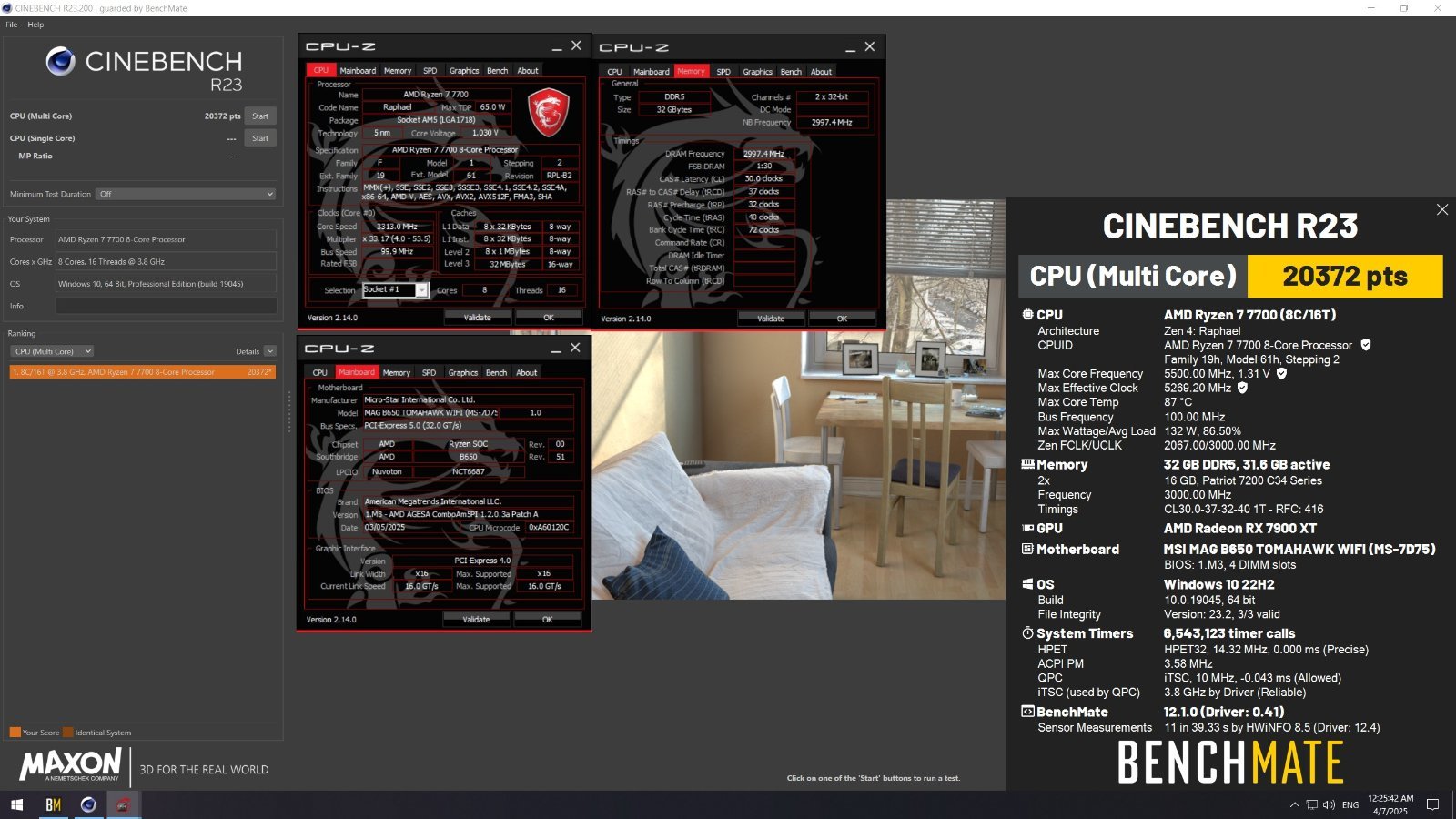Open BenchMate from the taskbar
This screenshot has height=819, width=1456.
pyautogui.click(x=53, y=804)
